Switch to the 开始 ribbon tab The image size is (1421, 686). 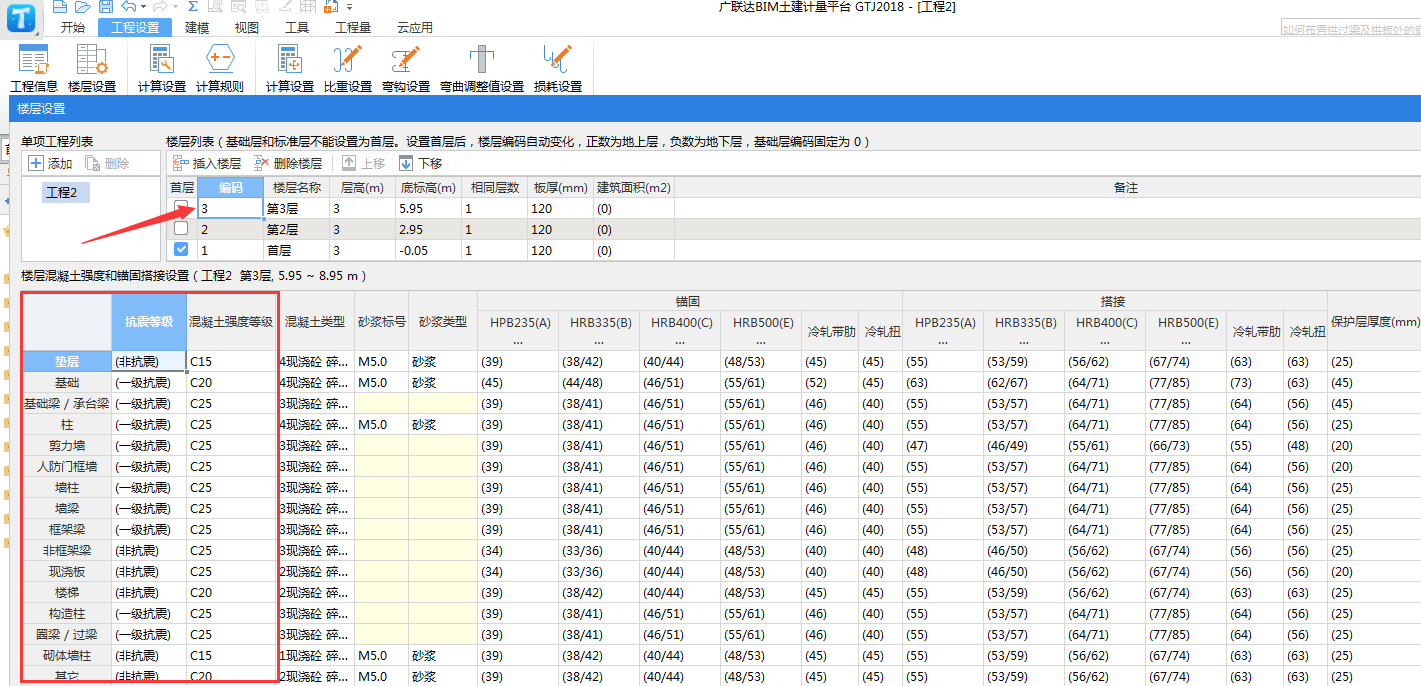pyautogui.click(x=73, y=28)
